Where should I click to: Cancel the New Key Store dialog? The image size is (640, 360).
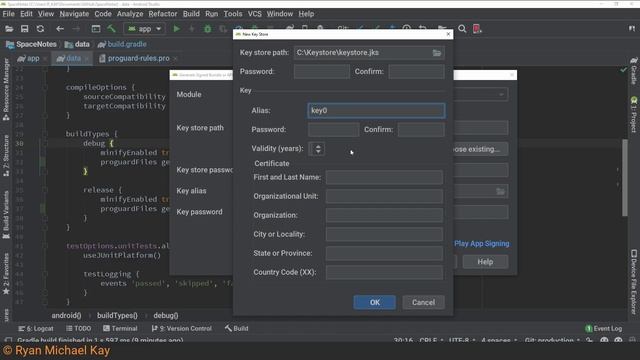point(423,302)
